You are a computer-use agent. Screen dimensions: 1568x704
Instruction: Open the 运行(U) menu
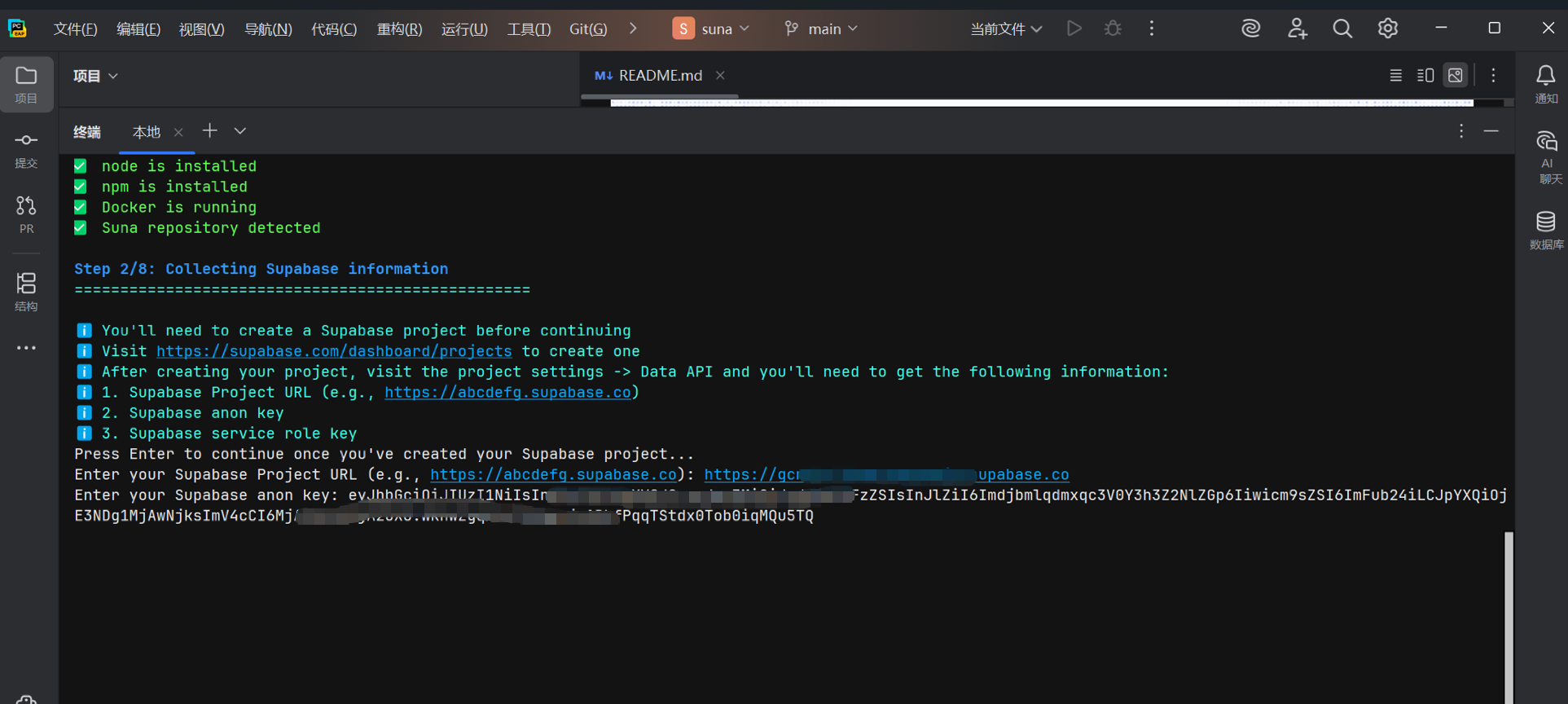[464, 29]
